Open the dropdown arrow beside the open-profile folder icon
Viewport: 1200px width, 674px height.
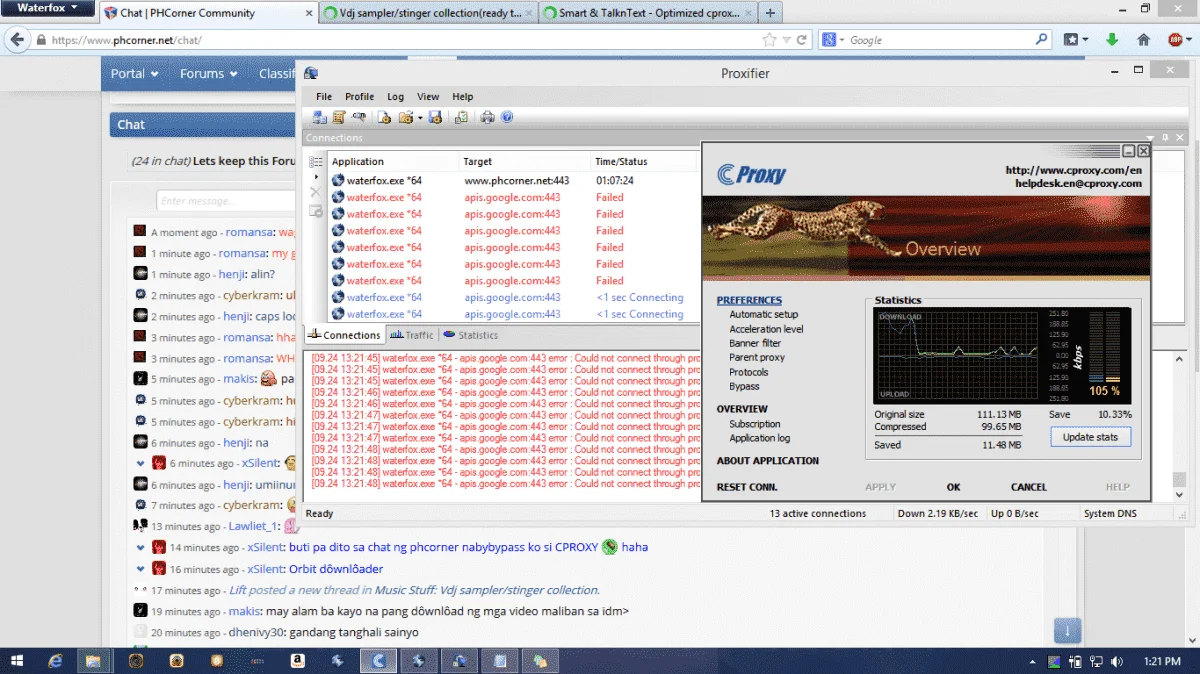click(x=420, y=118)
